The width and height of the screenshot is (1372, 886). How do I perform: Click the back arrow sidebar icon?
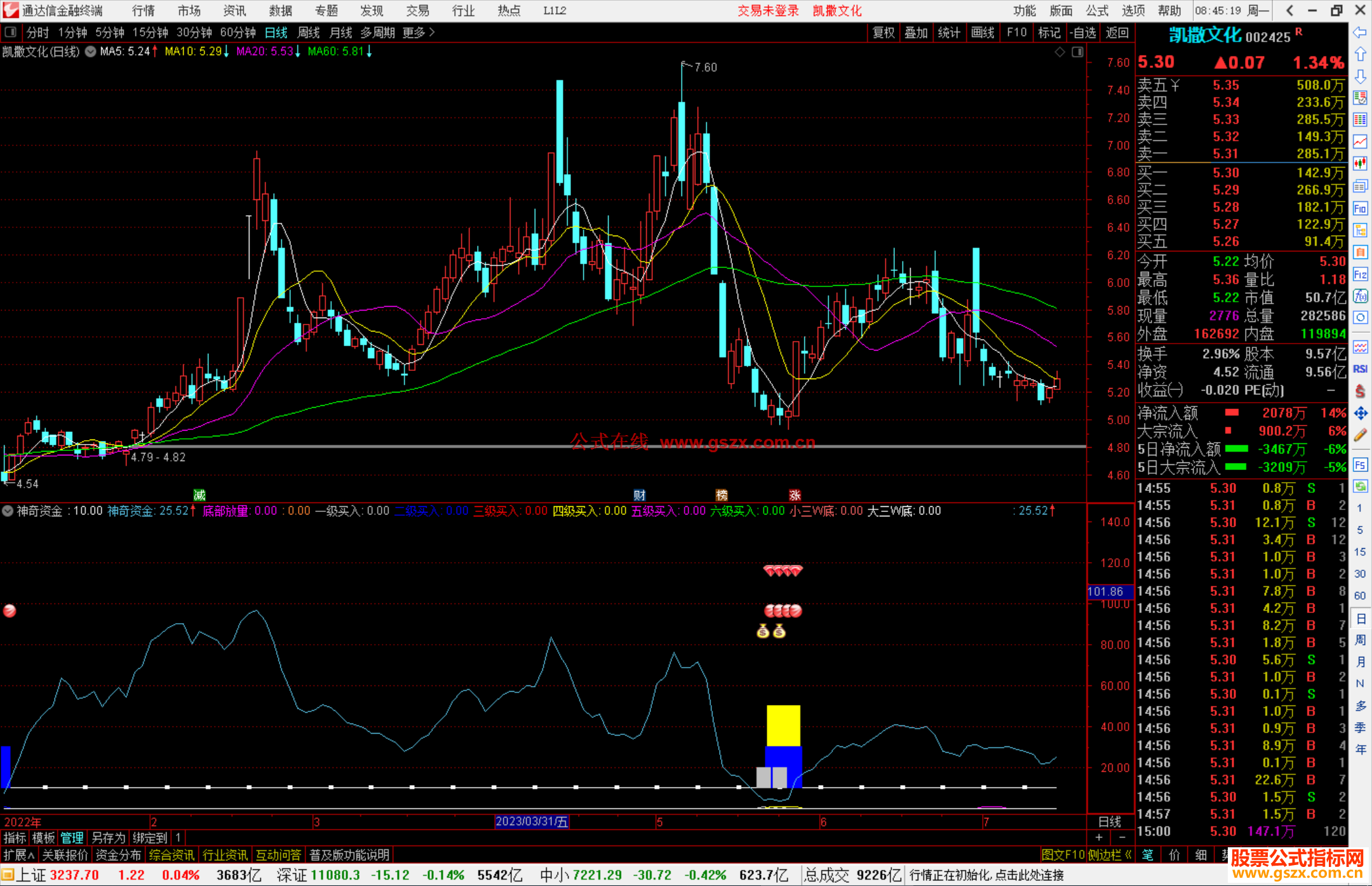[x=1360, y=32]
